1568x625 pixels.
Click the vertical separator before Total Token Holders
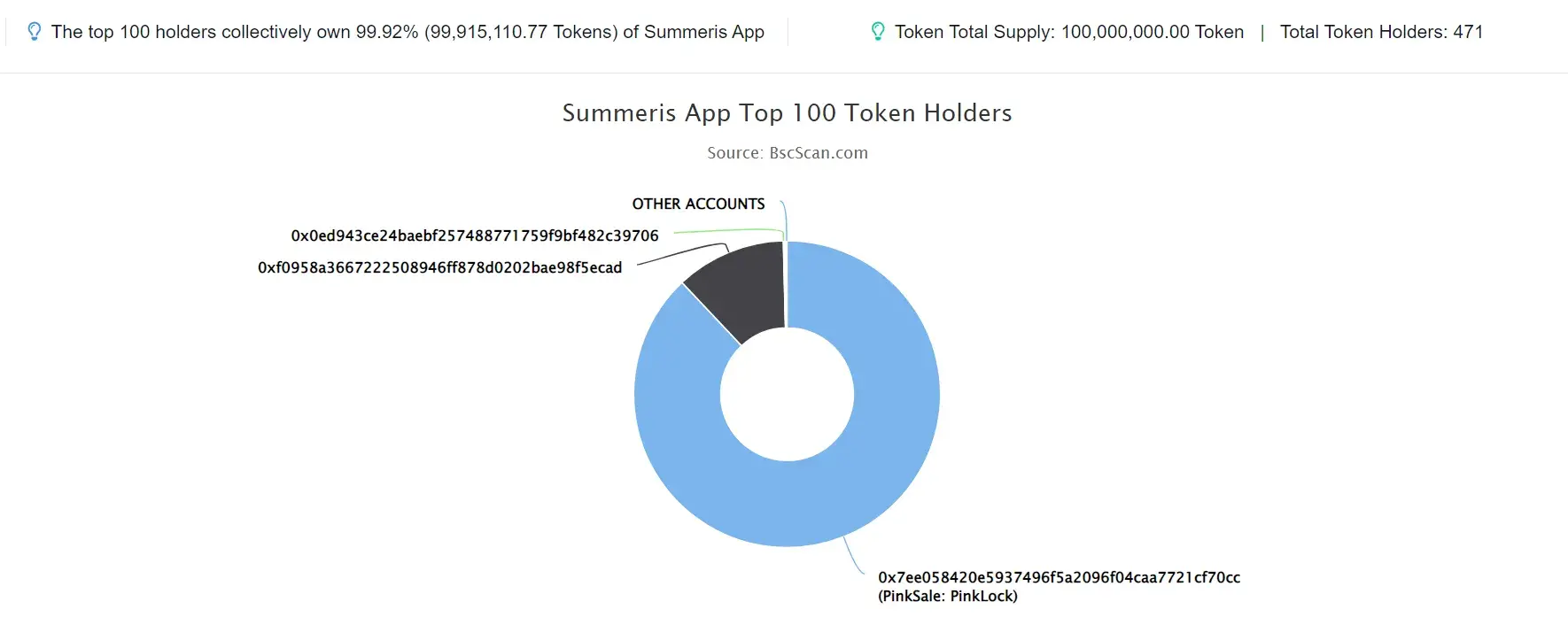[1261, 33]
